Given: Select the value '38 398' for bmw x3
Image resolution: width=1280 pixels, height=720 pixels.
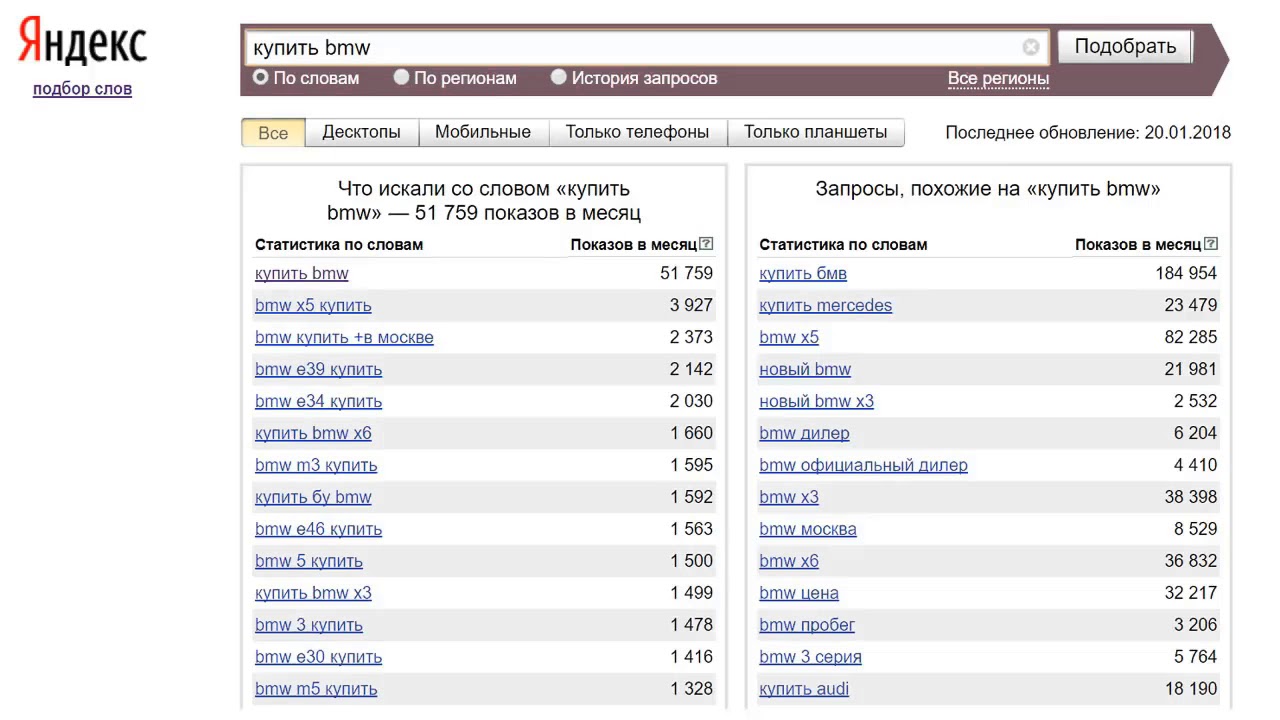Looking at the screenshot, I should (x=1191, y=497).
